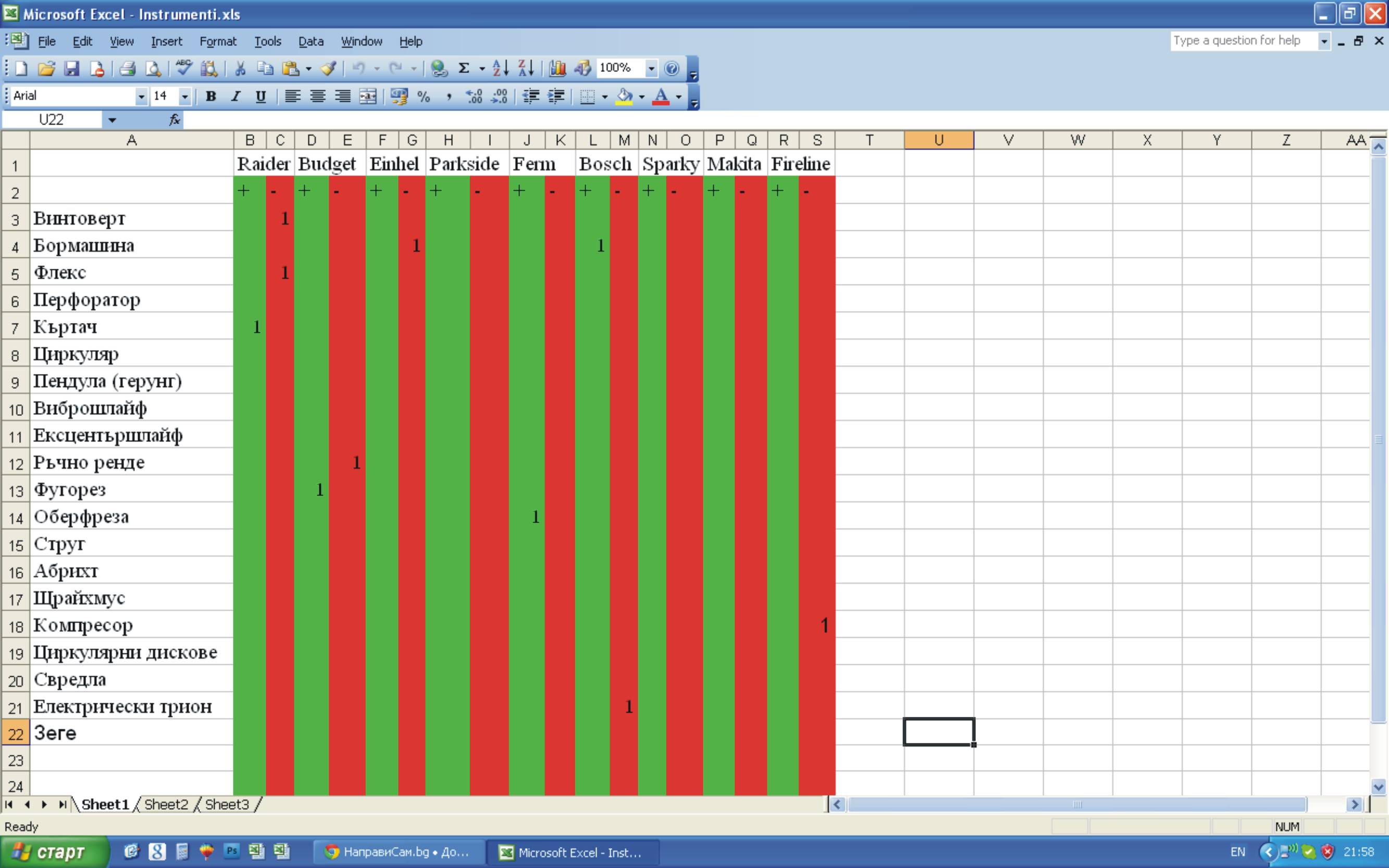Viewport: 1389px width, 868px height.
Task: Toggle underline formatting
Action: point(261,96)
